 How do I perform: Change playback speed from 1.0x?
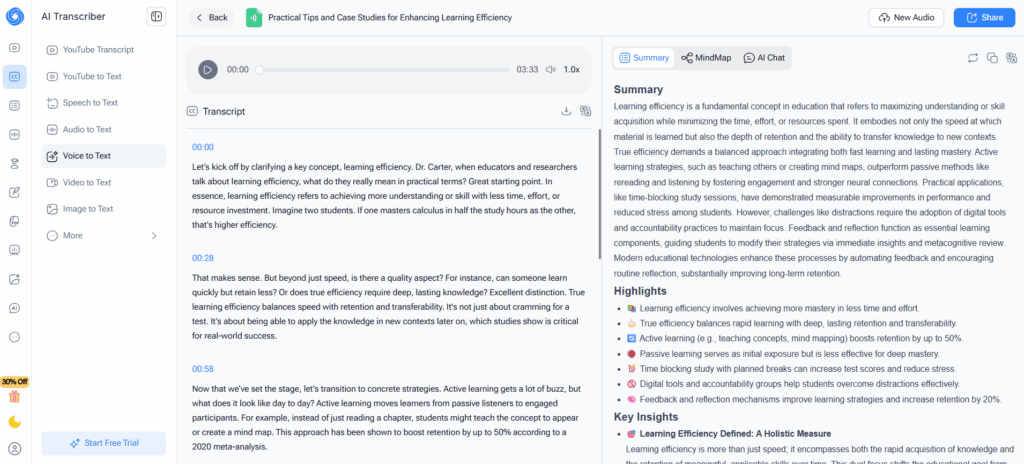pos(571,69)
